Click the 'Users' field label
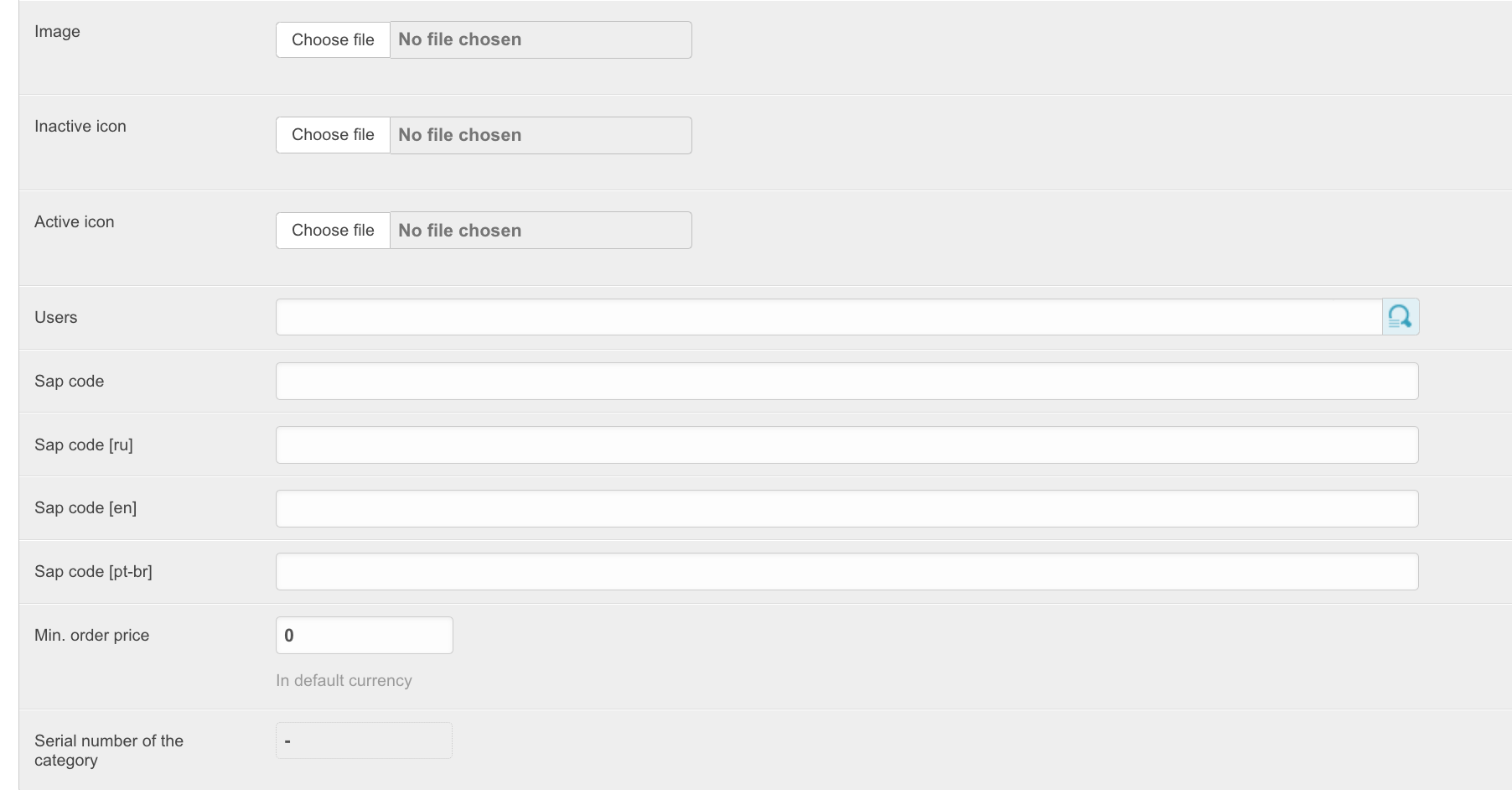 (x=55, y=318)
